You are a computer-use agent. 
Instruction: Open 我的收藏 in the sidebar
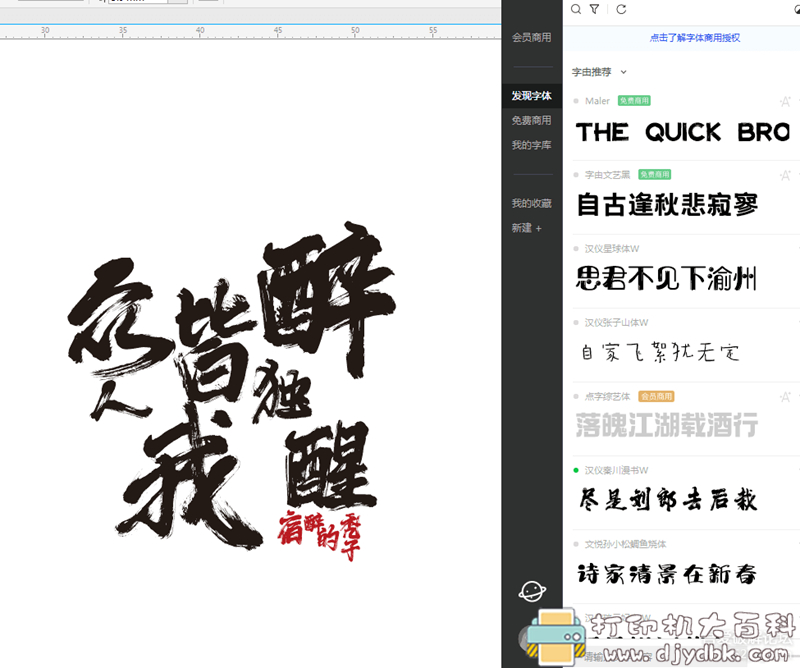click(532, 204)
